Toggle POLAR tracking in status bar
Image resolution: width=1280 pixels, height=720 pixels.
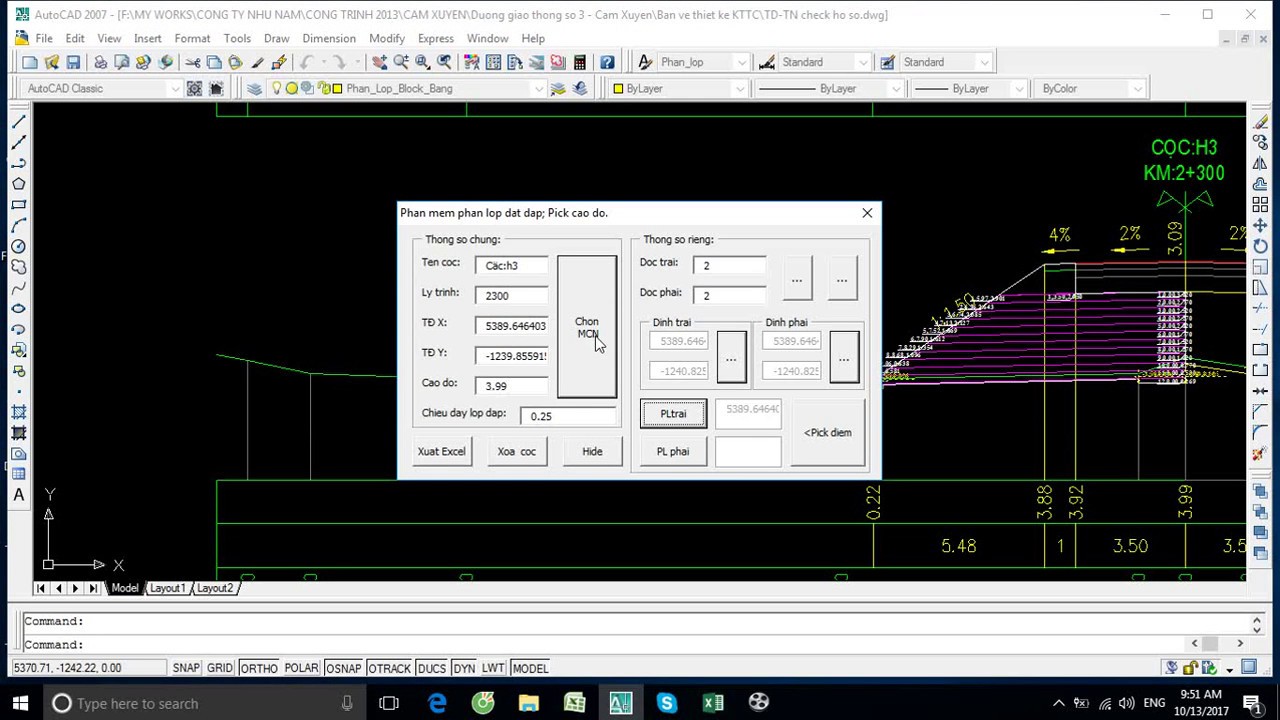click(301, 668)
